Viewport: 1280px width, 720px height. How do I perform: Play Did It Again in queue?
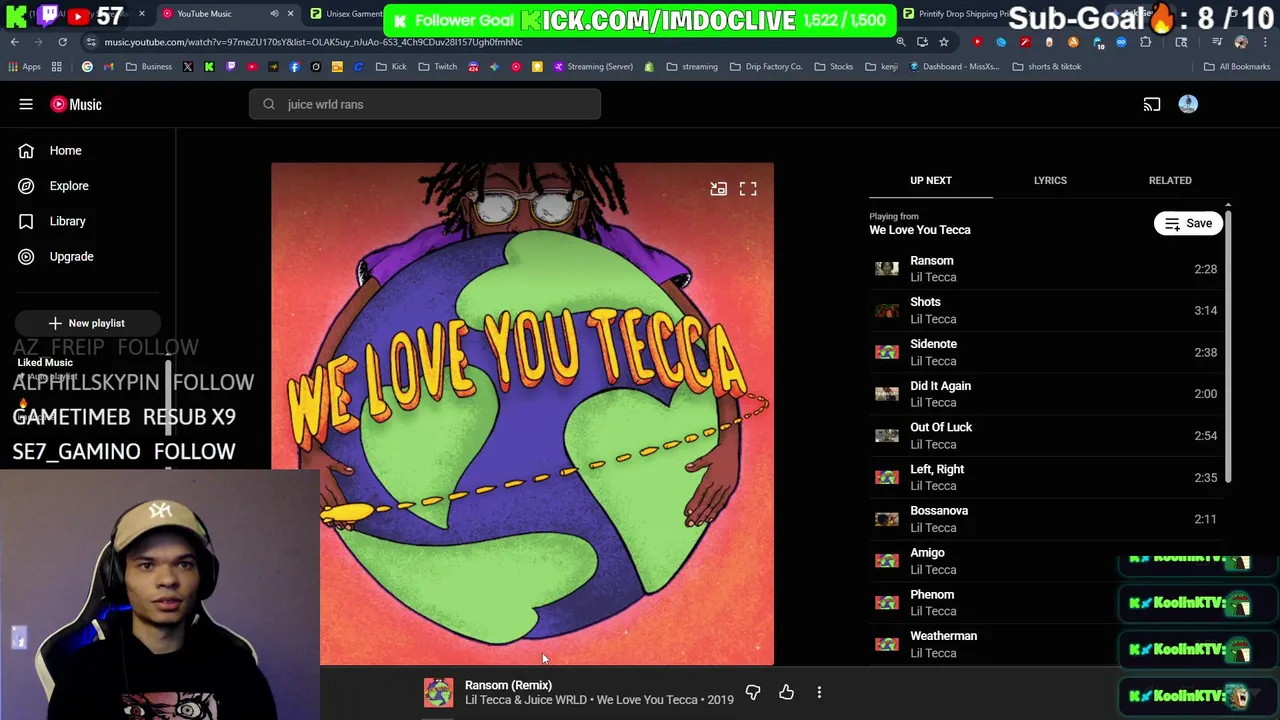tap(1046, 394)
